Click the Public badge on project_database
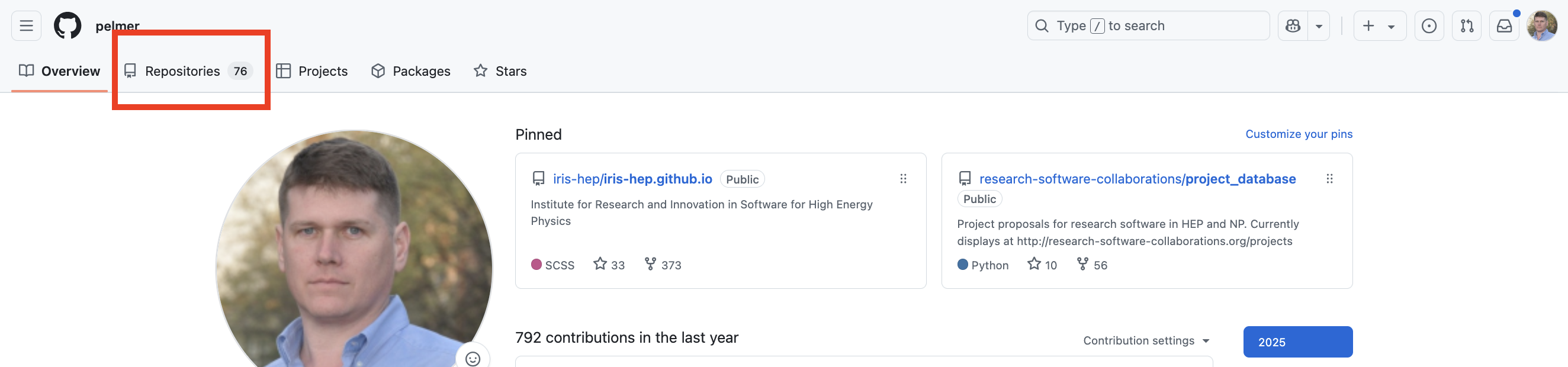The image size is (1568, 367). point(979,199)
